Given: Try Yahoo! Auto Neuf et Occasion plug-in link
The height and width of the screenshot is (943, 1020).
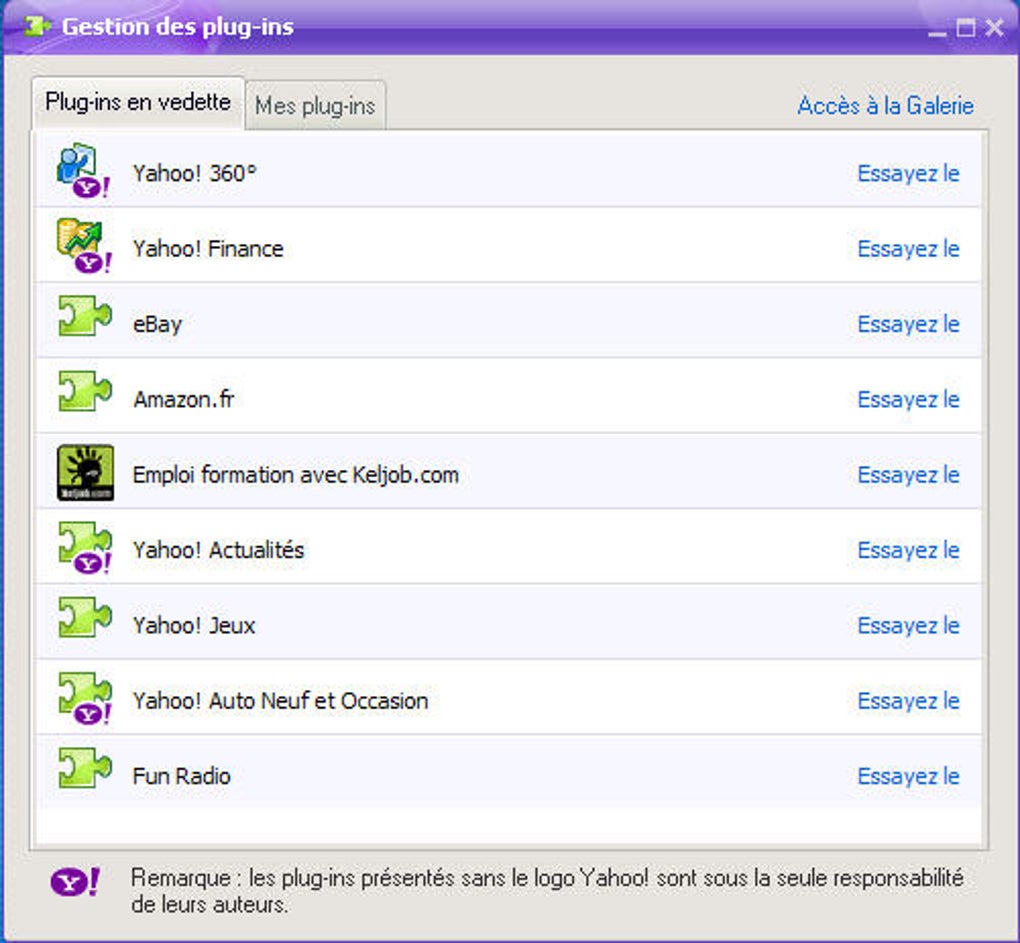Looking at the screenshot, I should click(x=908, y=701).
